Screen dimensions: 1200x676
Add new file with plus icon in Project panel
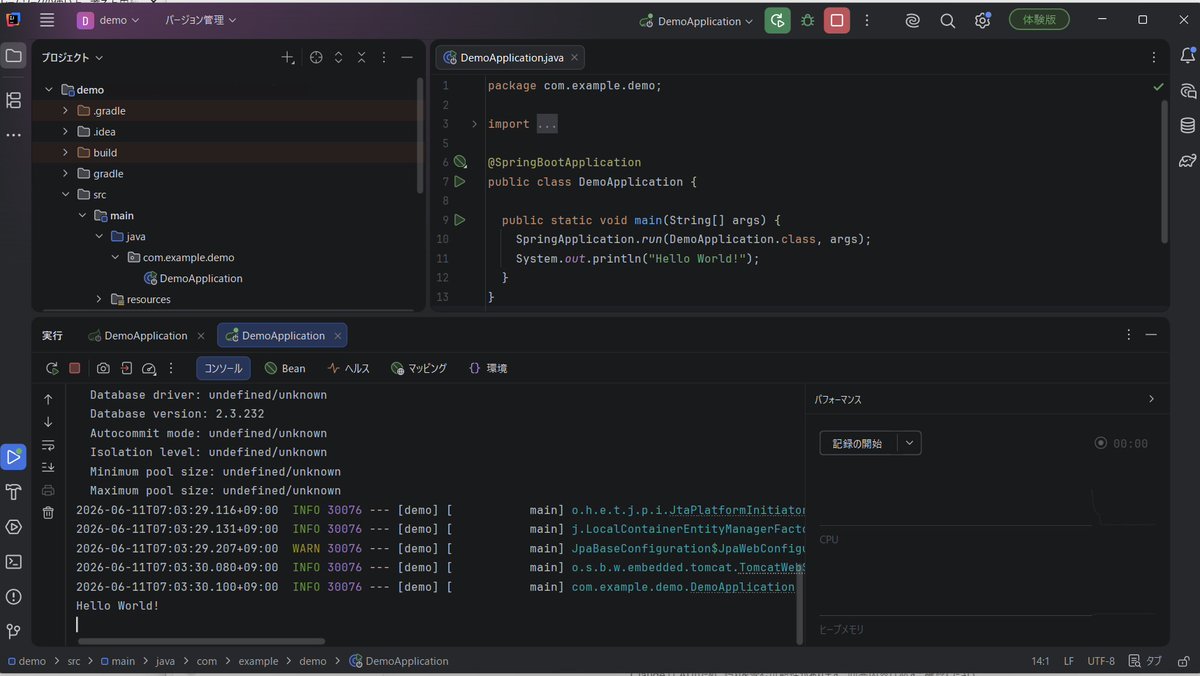point(288,58)
